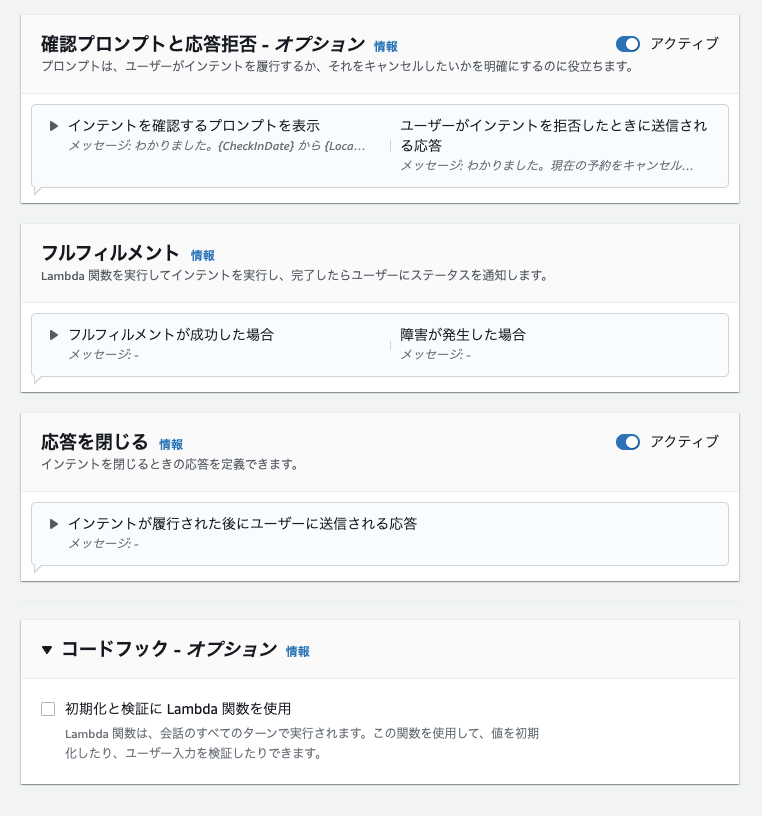Open the 情報 link in the コードフック header
The height and width of the screenshot is (816, 762).
coord(299,651)
